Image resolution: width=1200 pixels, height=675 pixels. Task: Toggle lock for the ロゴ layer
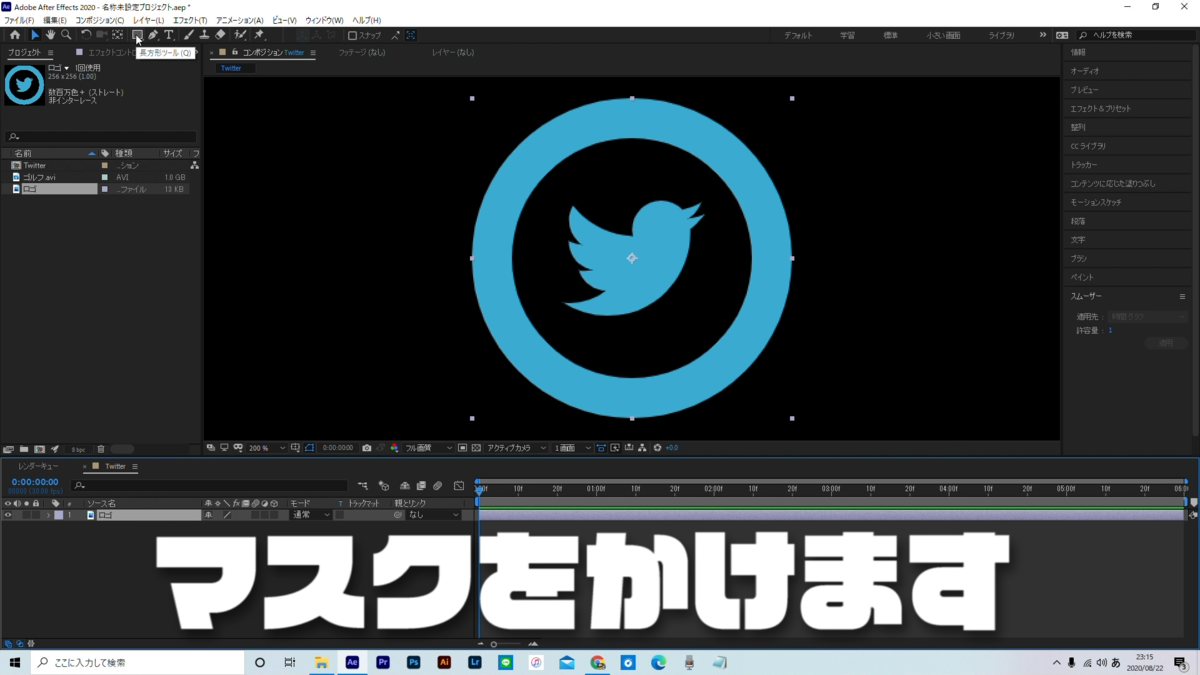tap(36, 515)
